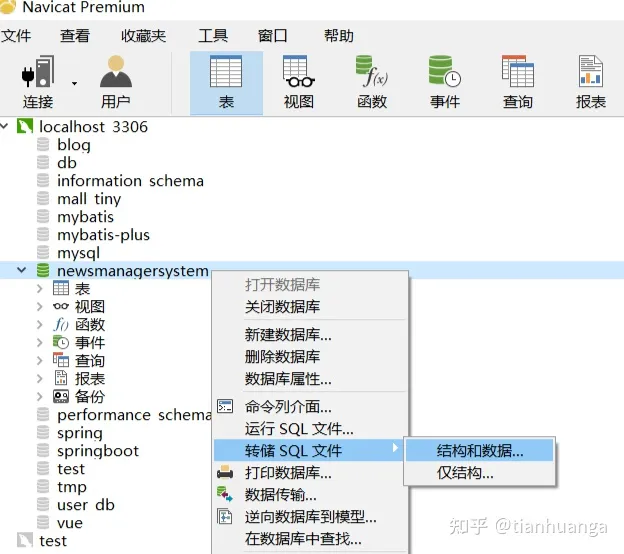Click the 事件 clock icon in tree
Screen dimensions: 624x554
pyautogui.click(x=61, y=342)
